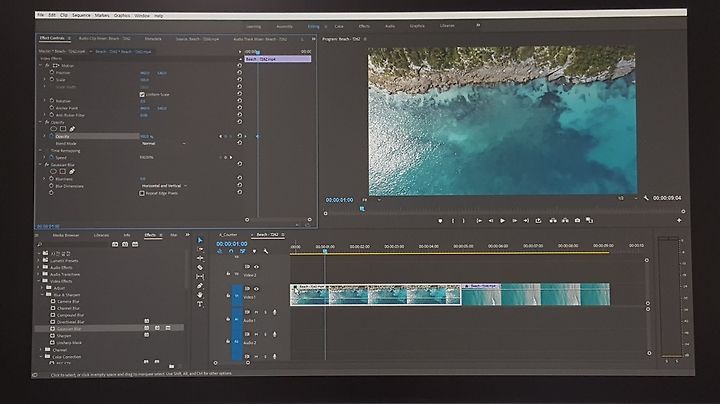Solo the Audio 2 track
This screenshot has height=404, width=720.
tap(265, 334)
